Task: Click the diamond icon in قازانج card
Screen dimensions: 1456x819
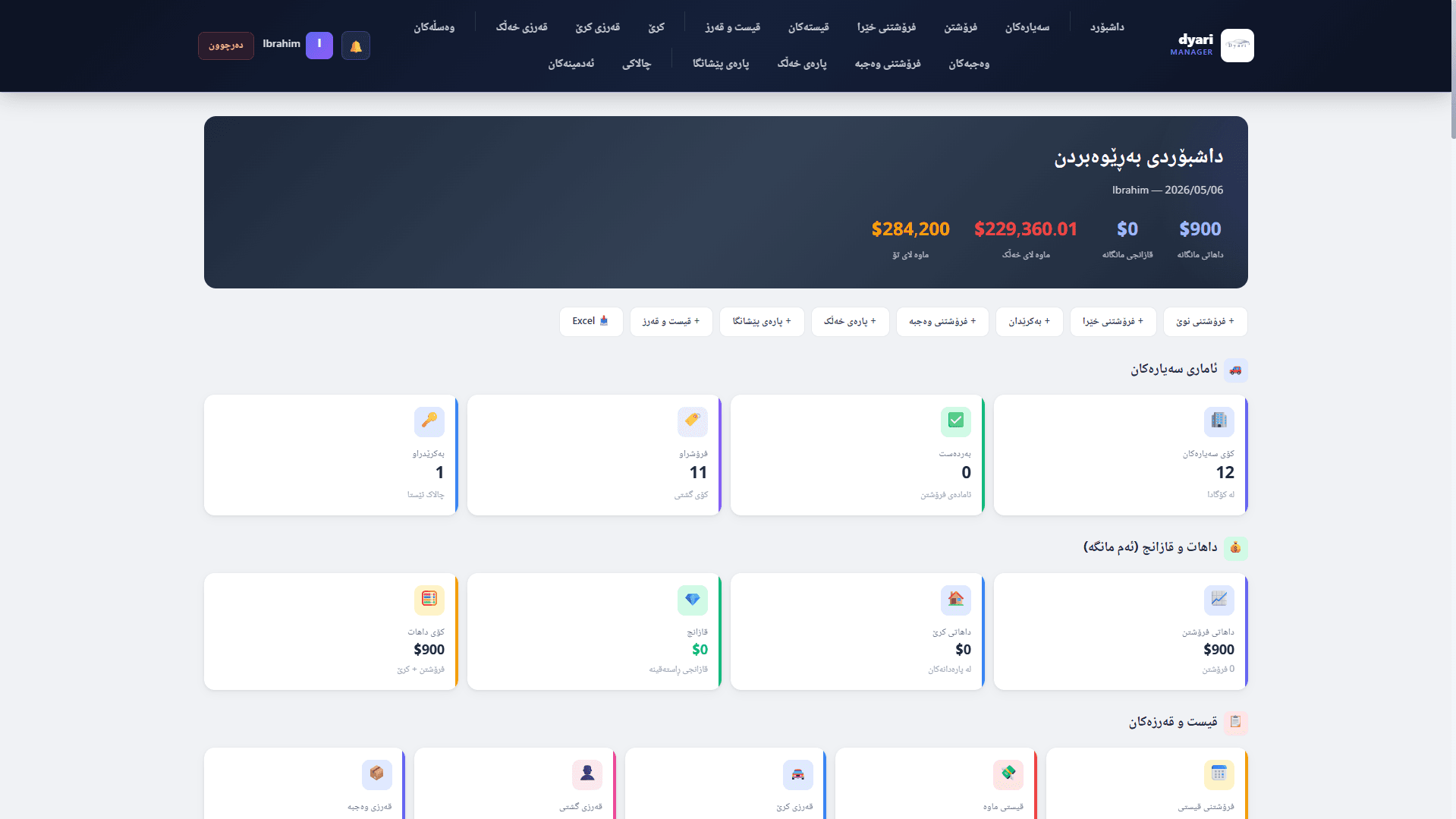Action: (693, 600)
